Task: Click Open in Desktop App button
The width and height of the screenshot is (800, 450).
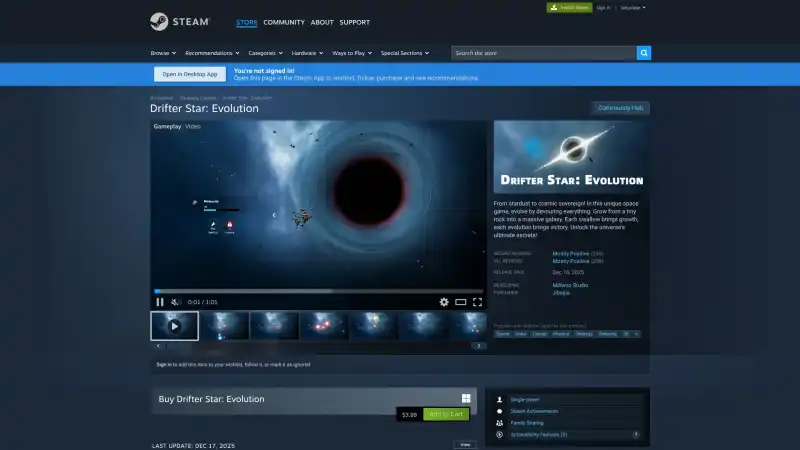Action: coord(190,74)
